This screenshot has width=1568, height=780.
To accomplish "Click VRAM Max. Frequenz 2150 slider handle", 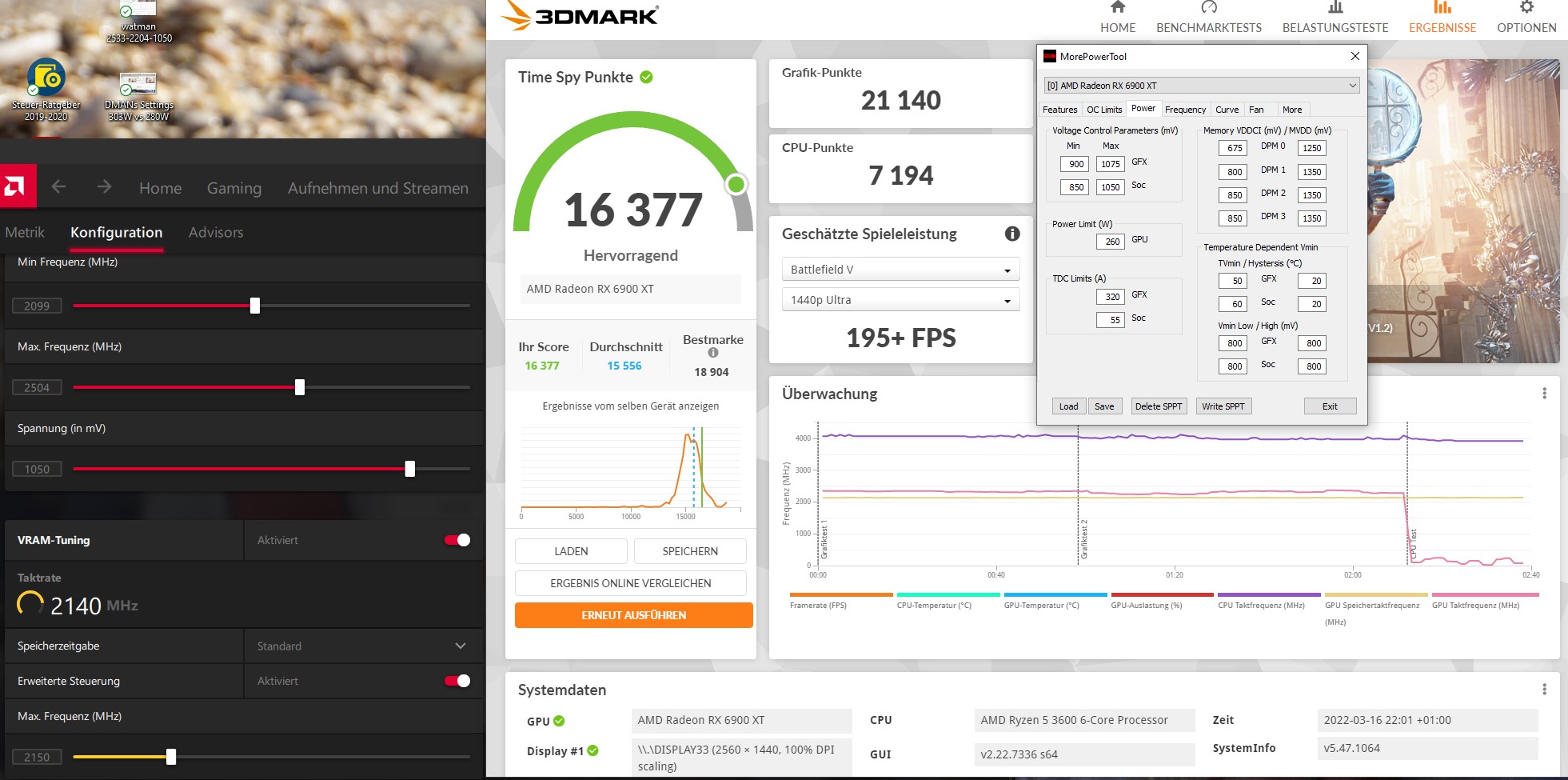I will (171, 757).
